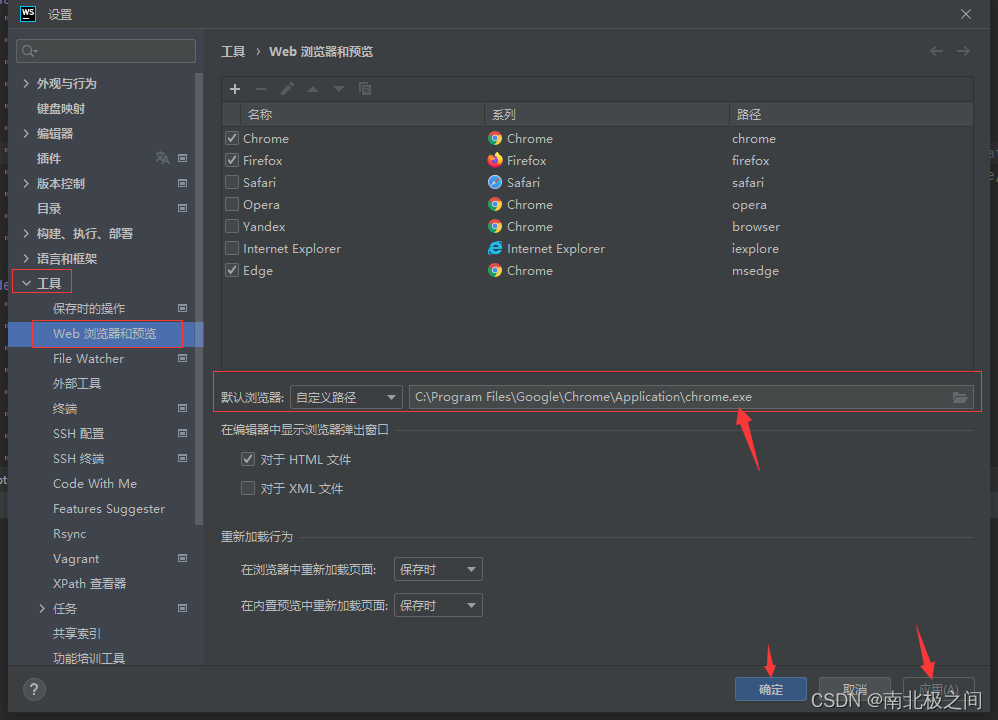Move browser up with up arrow
The image size is (998, 720).
[x=313, y=89]
